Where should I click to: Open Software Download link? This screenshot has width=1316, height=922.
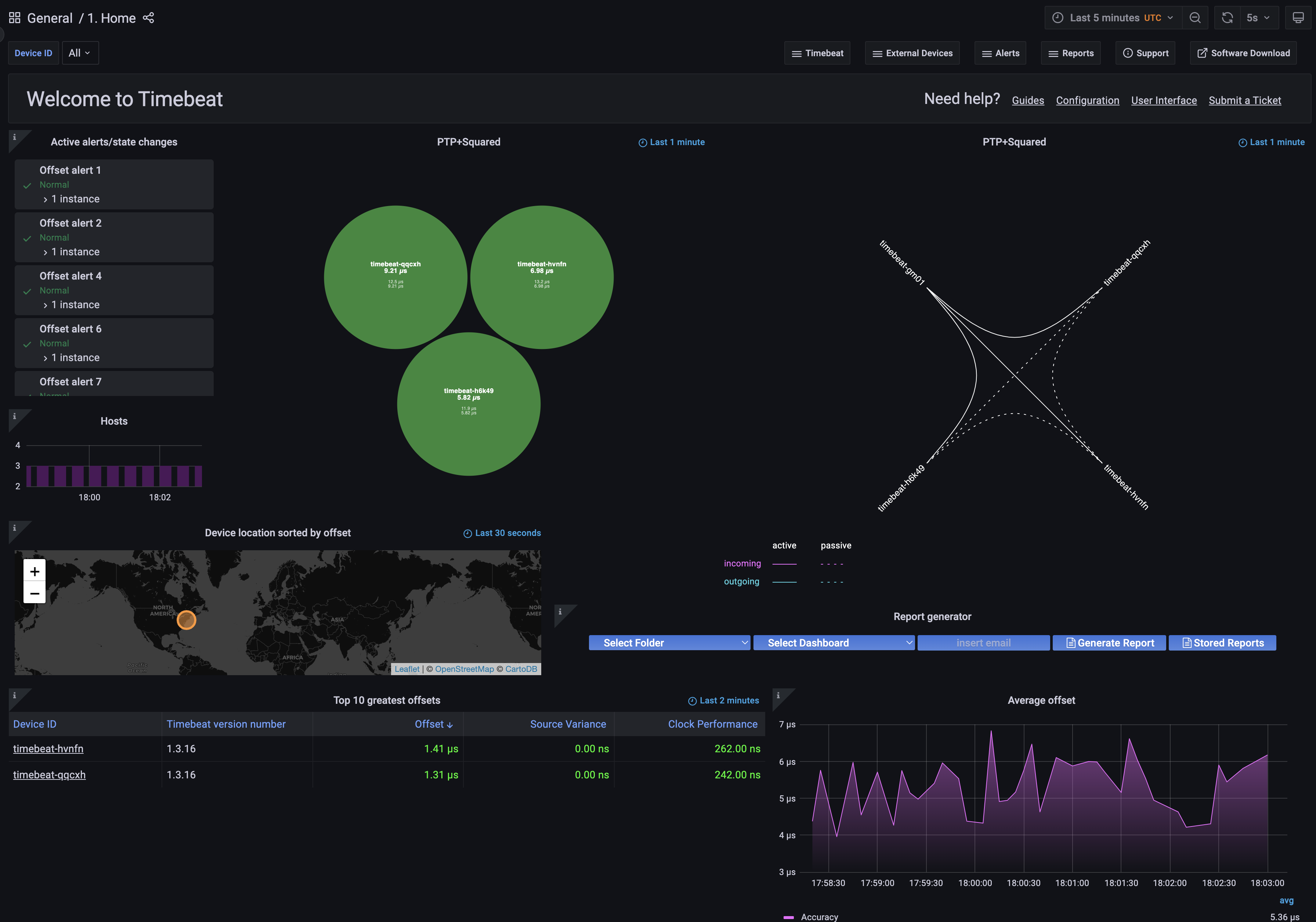[1243, 53]
